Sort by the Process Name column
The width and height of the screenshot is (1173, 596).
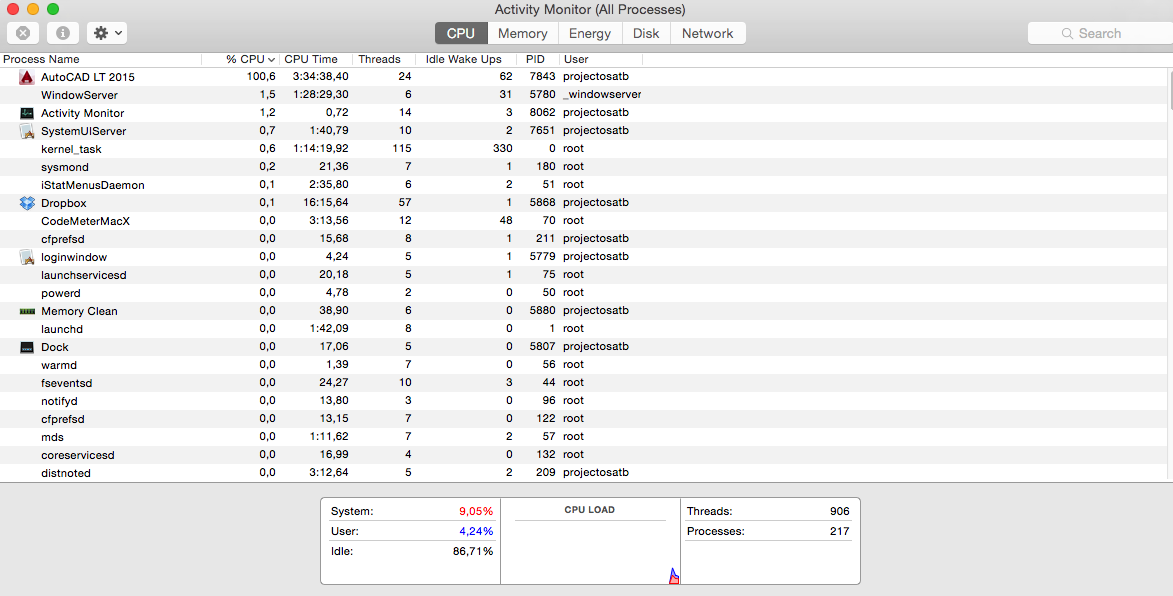[101, 59]
